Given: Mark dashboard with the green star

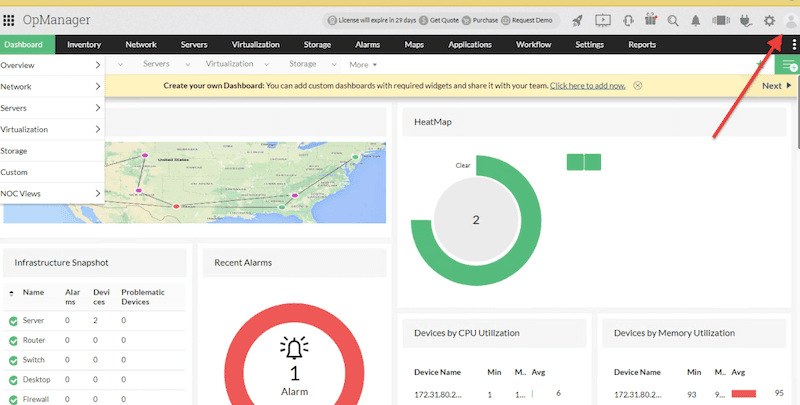Looking at the screenshot, I should (x=760, y=64).
